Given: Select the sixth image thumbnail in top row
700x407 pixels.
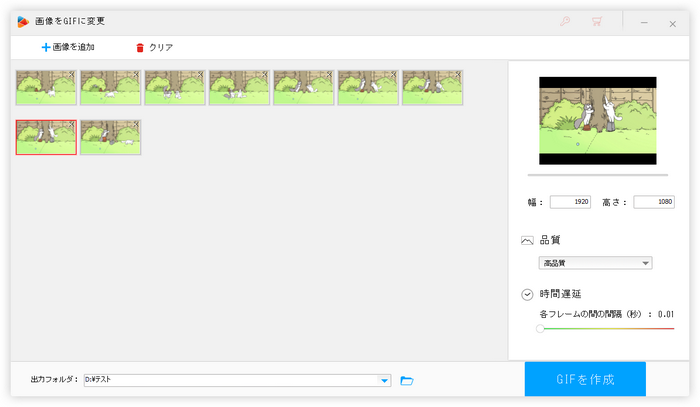Looking at the screenshot, I should pos(368,87).
